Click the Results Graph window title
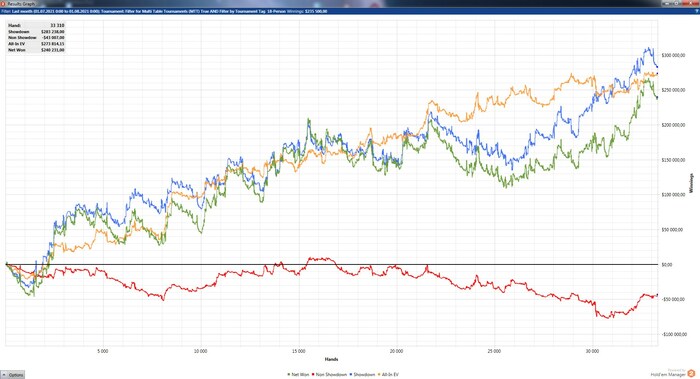 pyautogui.click(x=21, y=4)
